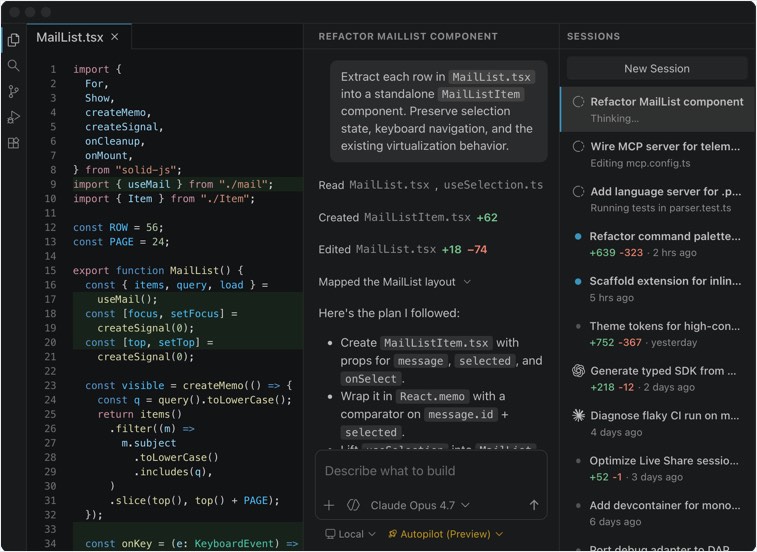
Task: Click the Claude starburst icon on Diagnose flaky CI
Action: [578, 415]
